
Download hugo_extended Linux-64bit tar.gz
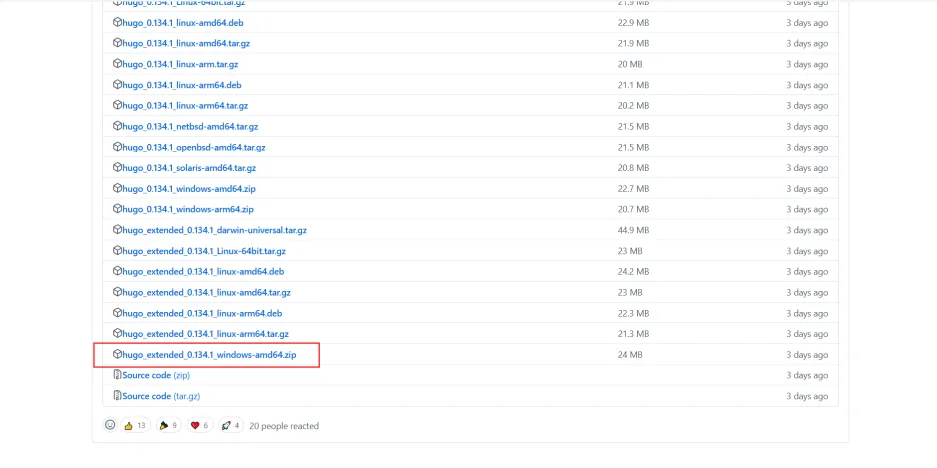tap(204, 251)
